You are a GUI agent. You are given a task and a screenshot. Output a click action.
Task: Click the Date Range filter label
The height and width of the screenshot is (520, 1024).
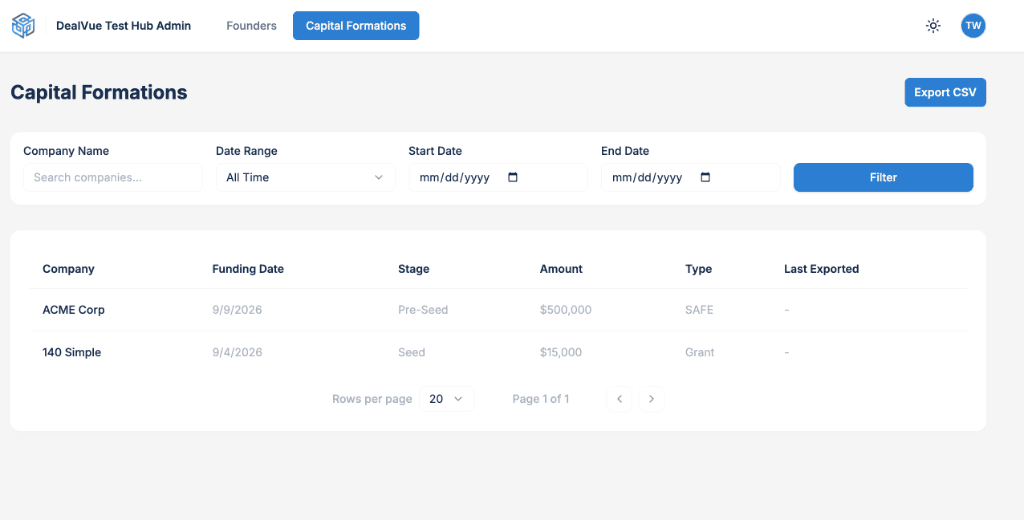pyautogui.click(x=247, y=151)
